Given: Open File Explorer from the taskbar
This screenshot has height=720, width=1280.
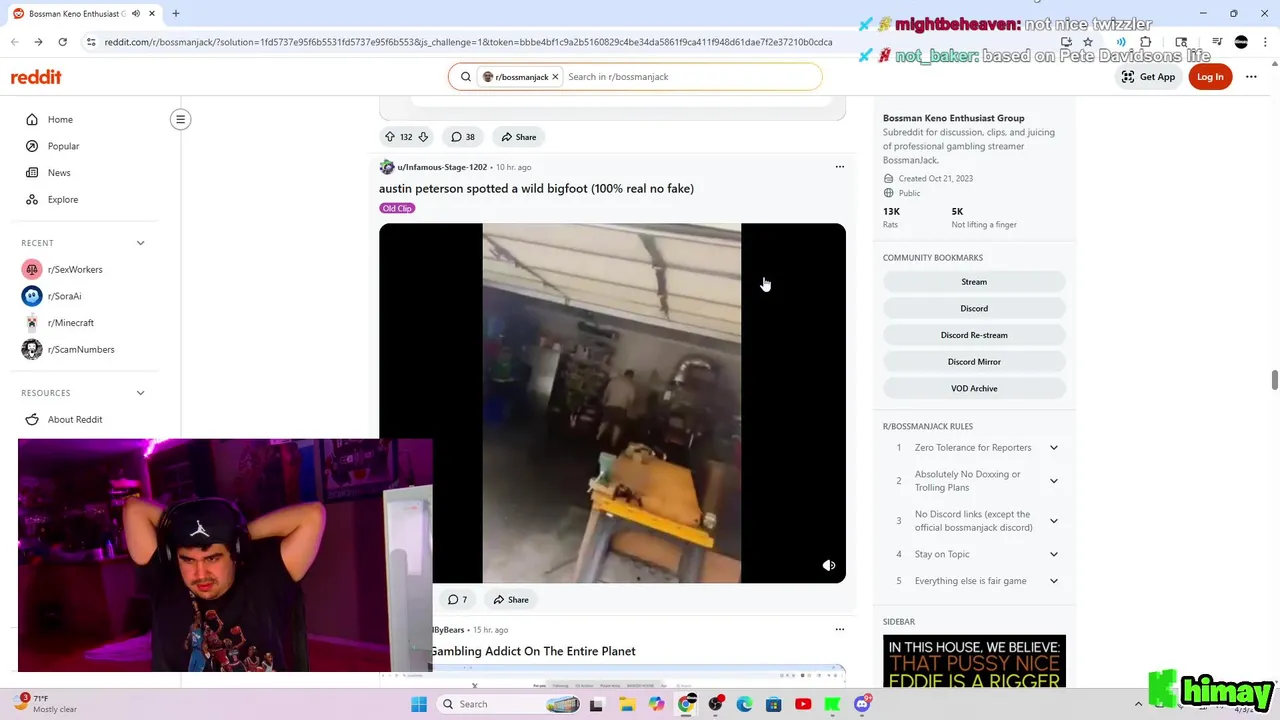Looking at the screenshot, I should coord(627,704).
